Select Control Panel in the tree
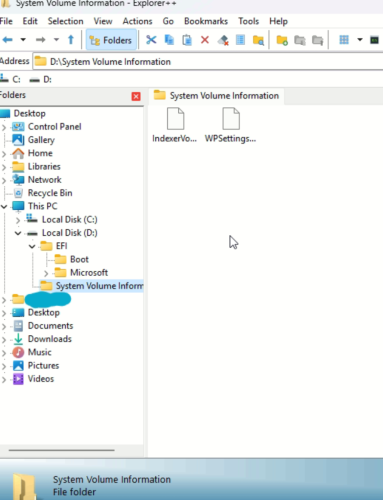The height and width of the screenshot is (500, 383). (54, 127)
